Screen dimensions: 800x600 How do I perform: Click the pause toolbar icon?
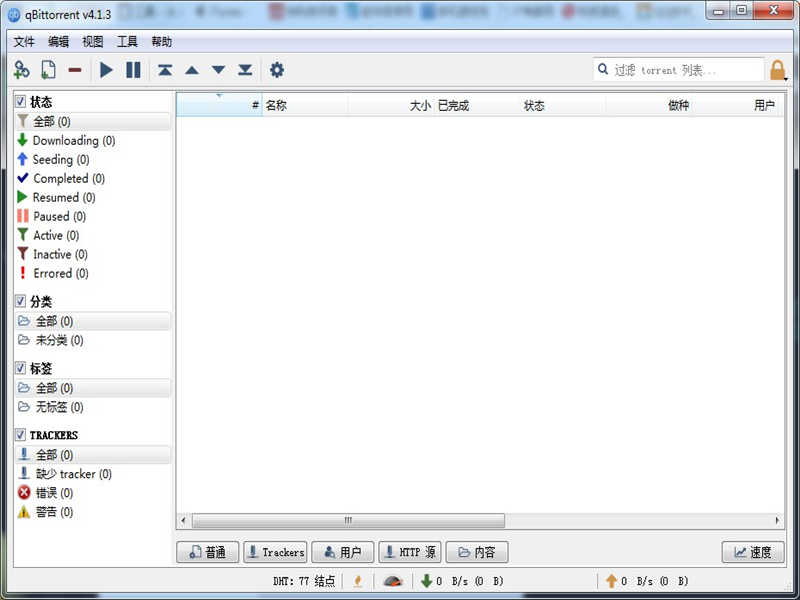pos(133,70)
